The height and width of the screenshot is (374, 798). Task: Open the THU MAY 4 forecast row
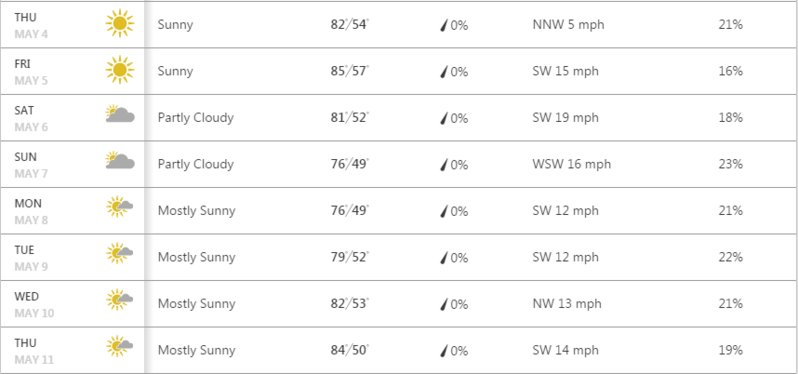coord(399,24)
